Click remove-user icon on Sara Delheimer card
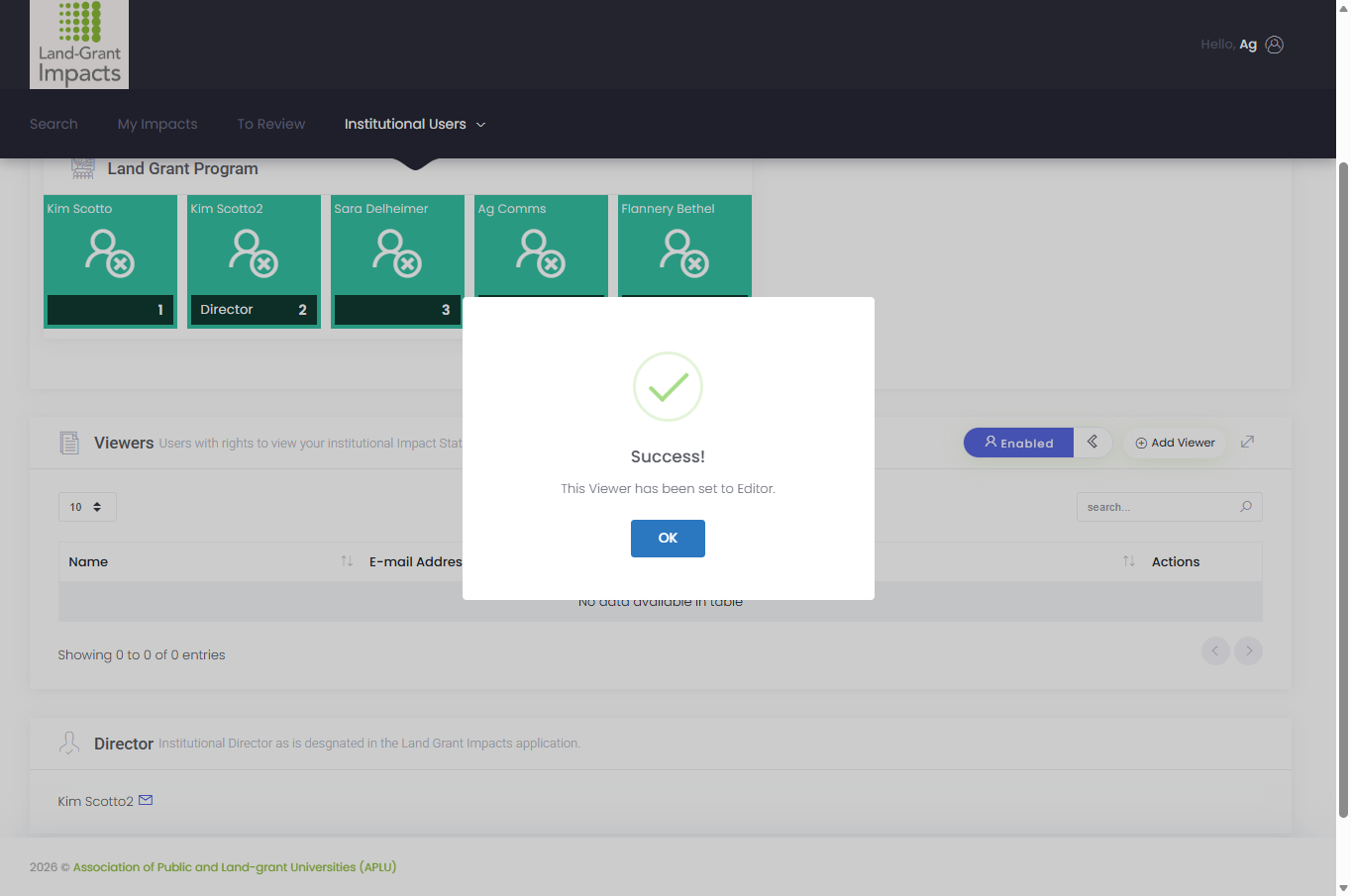Screen dimensions: 1351x896 click(x=397, y=253)
